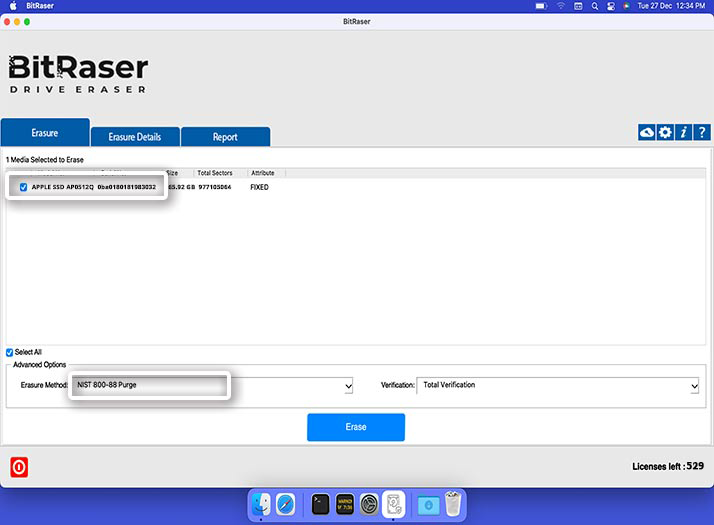Open Downloads folder in dock
The width and height of the screenshot is (714, 525).
coord(428,505)
